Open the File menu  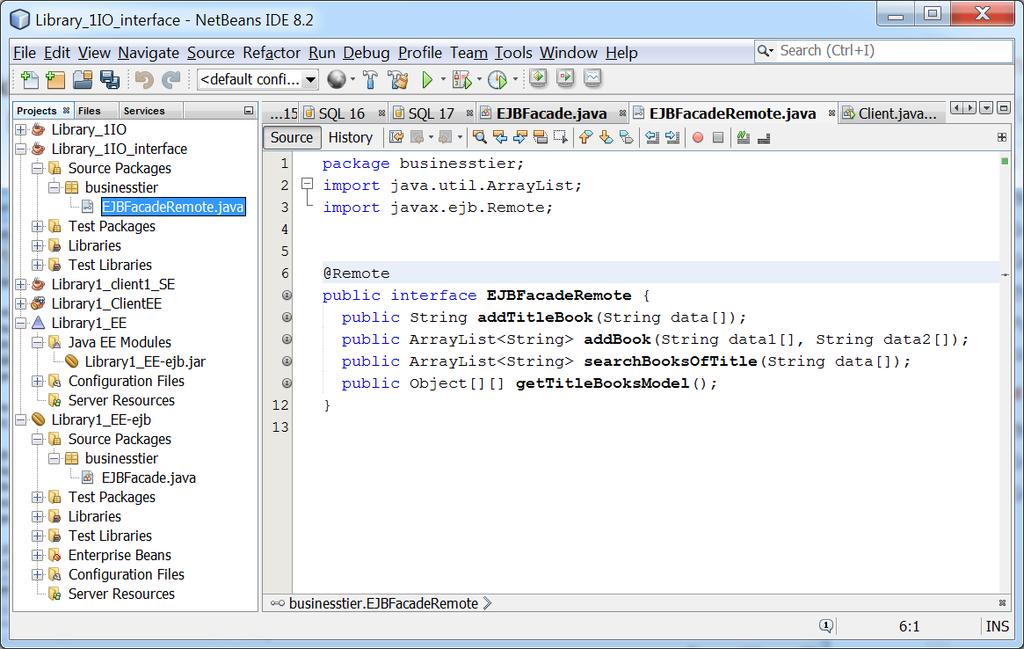tap(24, 53)
